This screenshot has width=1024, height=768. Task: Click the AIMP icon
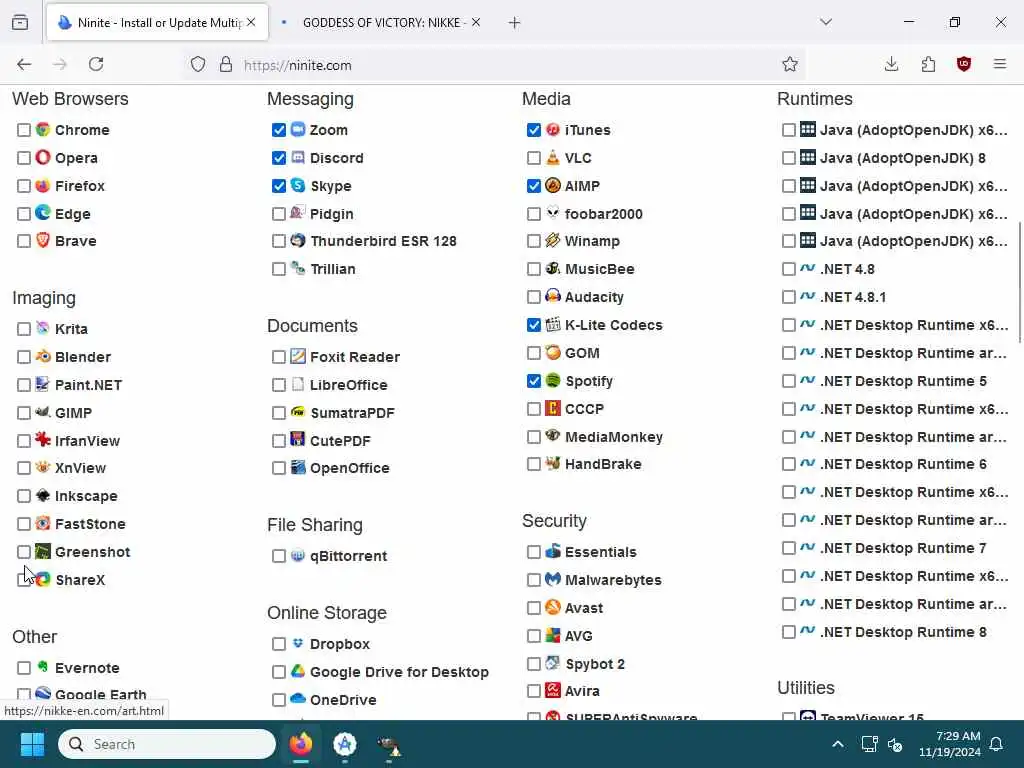coord(552,185)
